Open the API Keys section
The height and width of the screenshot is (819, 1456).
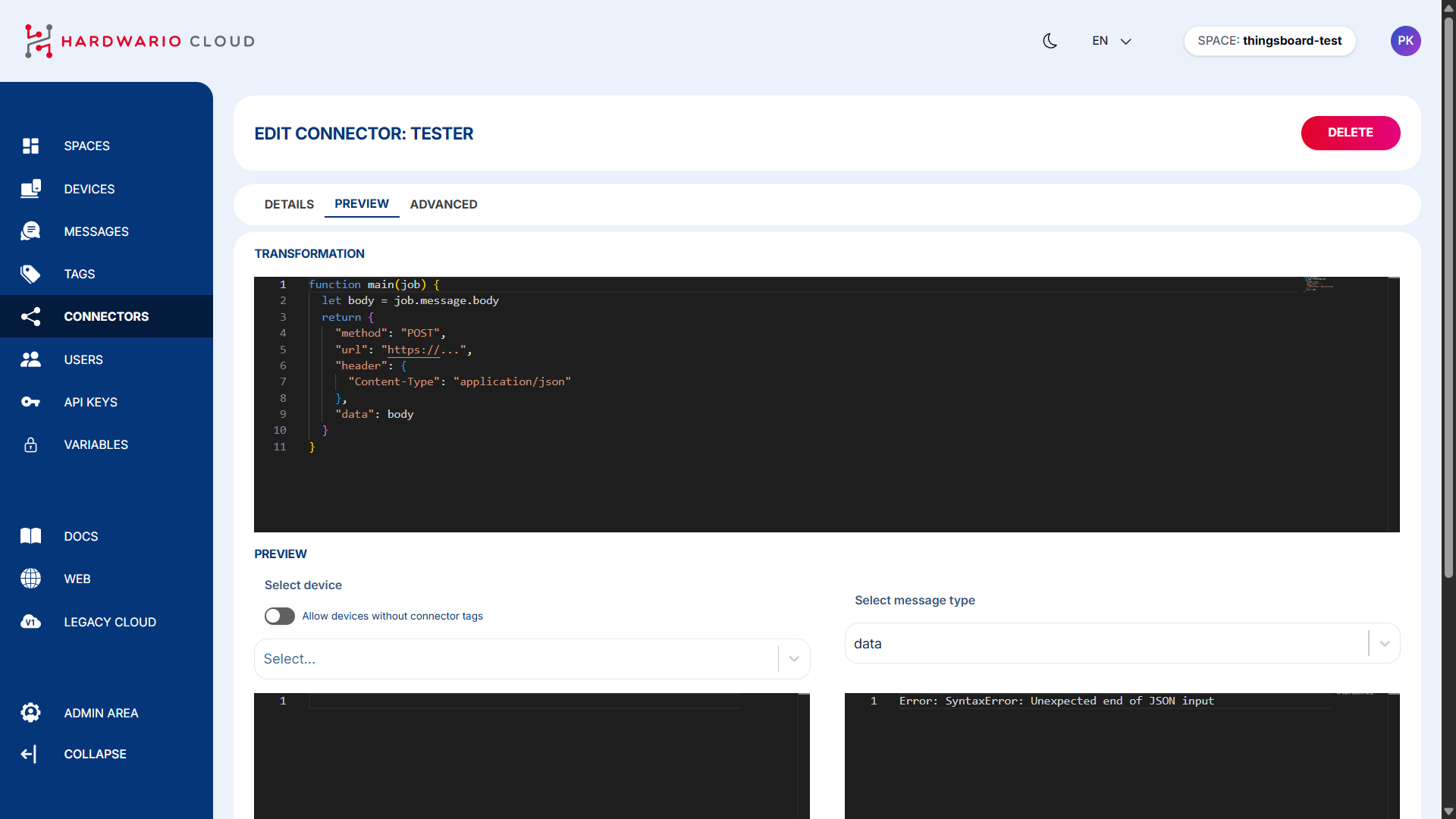coord(90,402)
